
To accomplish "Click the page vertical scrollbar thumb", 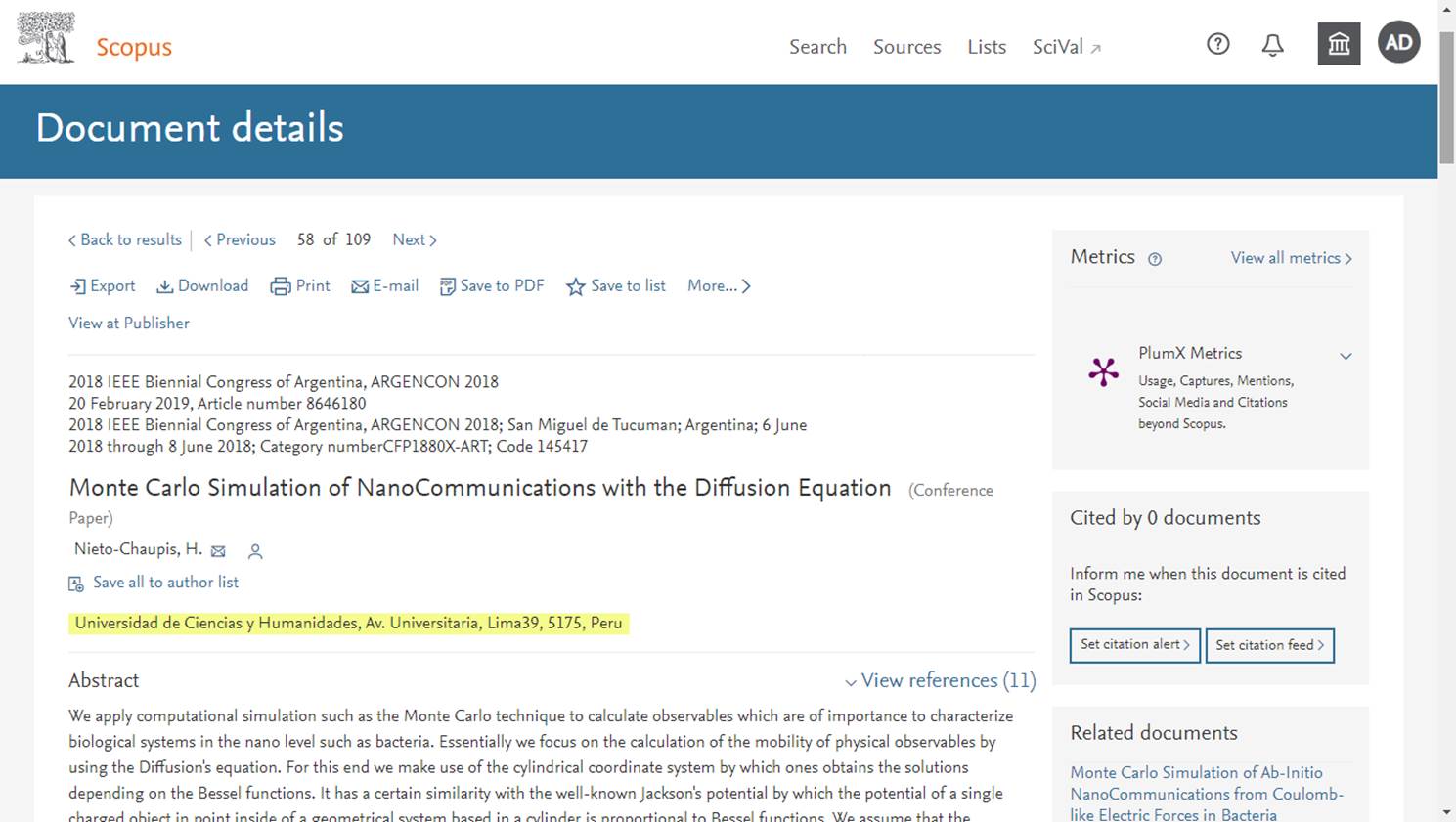I will pos(1446,98).
